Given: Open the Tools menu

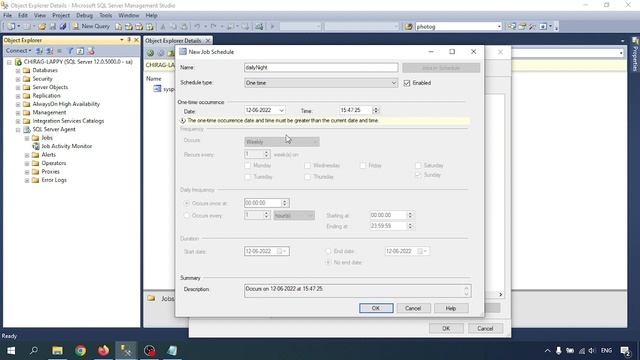Looking at the screenshot, I should 106,15.
